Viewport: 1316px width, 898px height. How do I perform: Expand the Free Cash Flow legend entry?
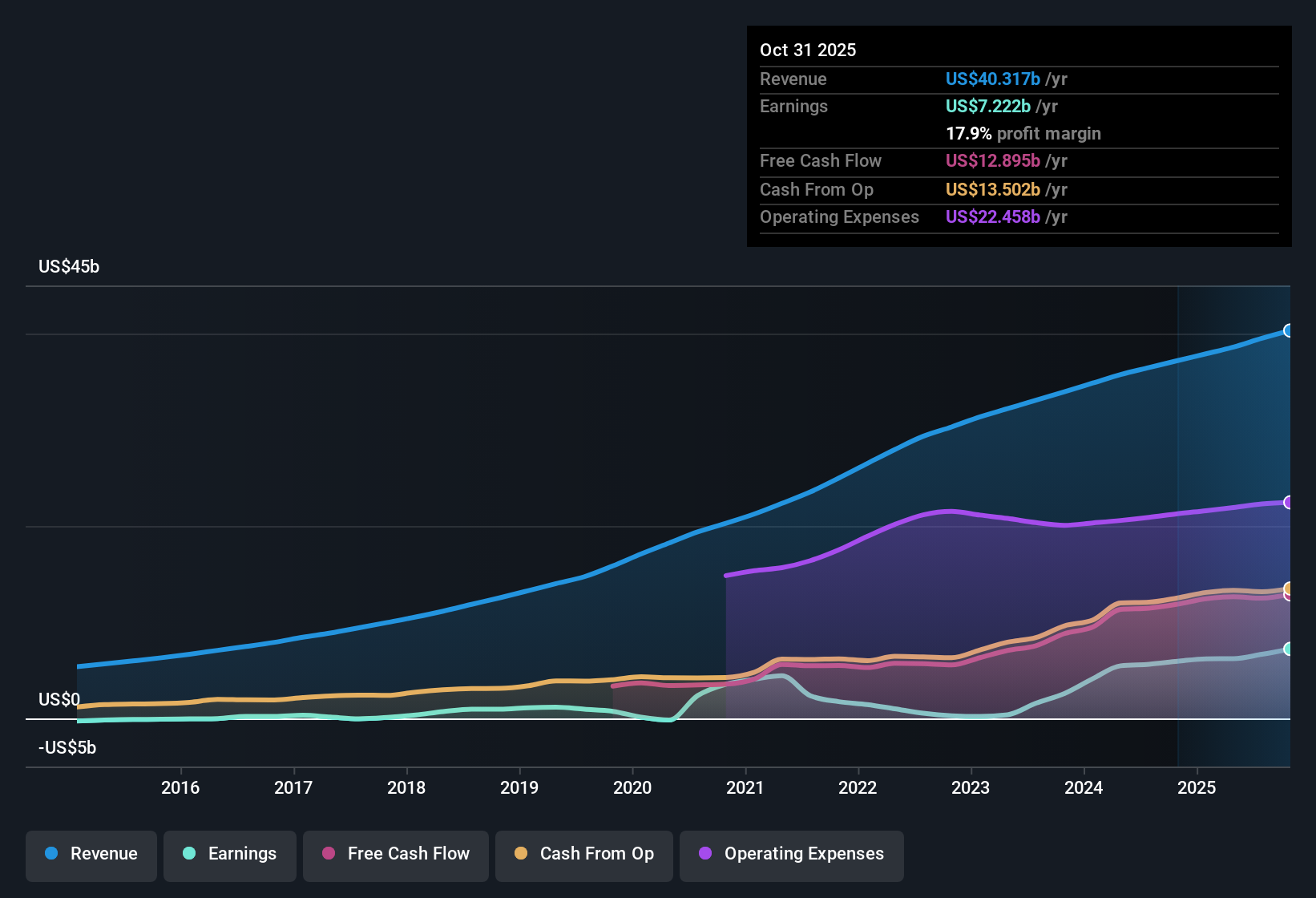click(395, 856)
